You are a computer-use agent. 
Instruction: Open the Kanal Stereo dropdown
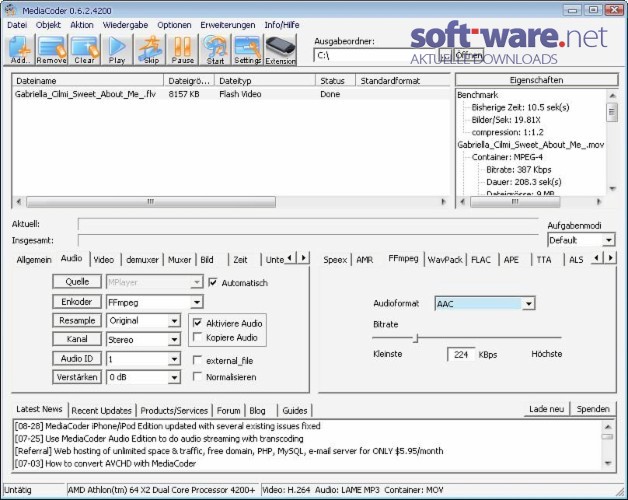click(174, 339)
